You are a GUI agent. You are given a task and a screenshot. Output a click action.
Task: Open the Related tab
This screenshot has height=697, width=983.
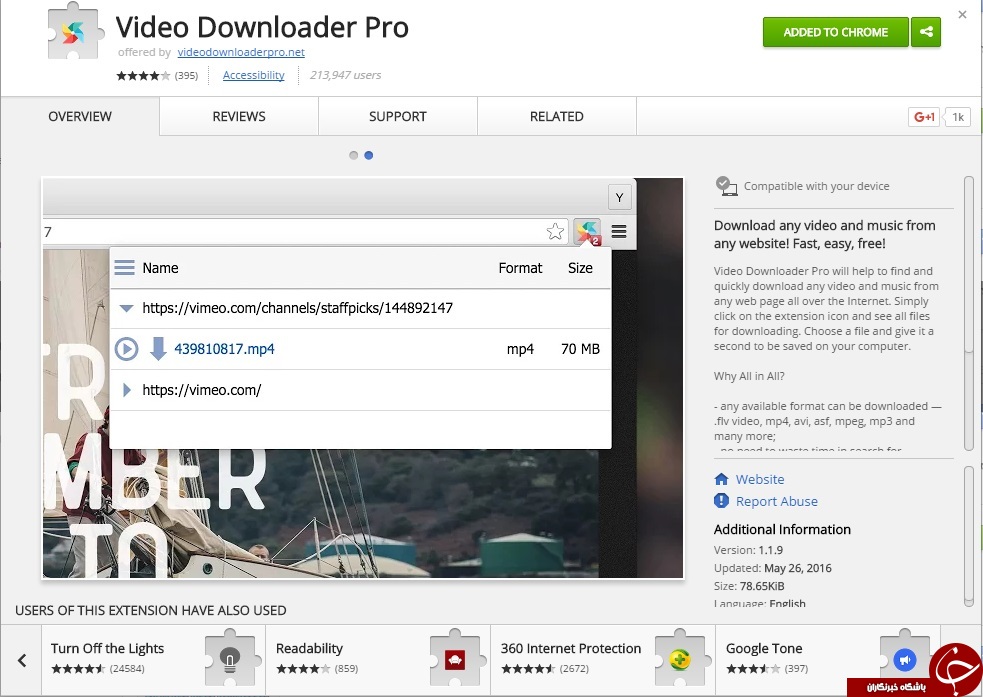[557, 117]
